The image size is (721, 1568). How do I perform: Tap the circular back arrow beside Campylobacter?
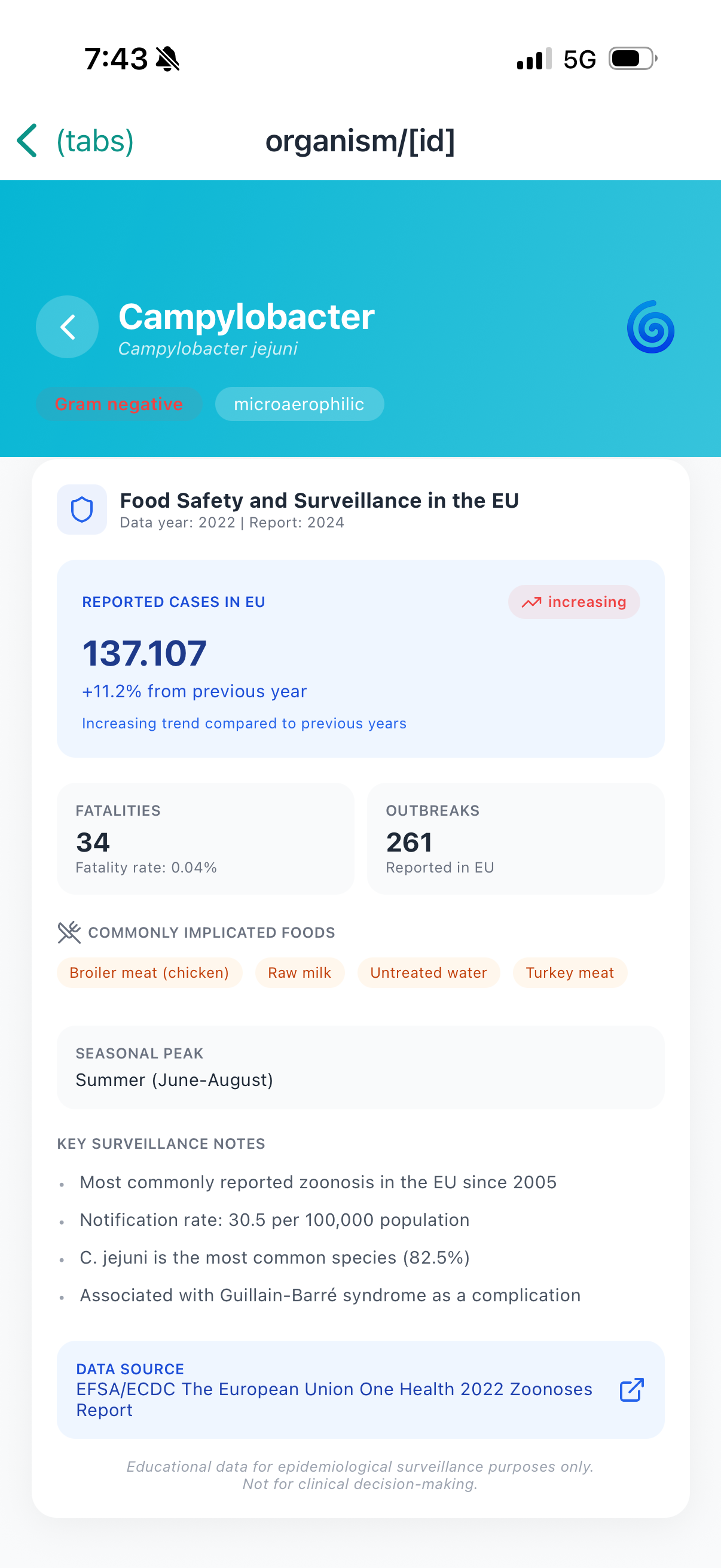(x=67, y=327)
